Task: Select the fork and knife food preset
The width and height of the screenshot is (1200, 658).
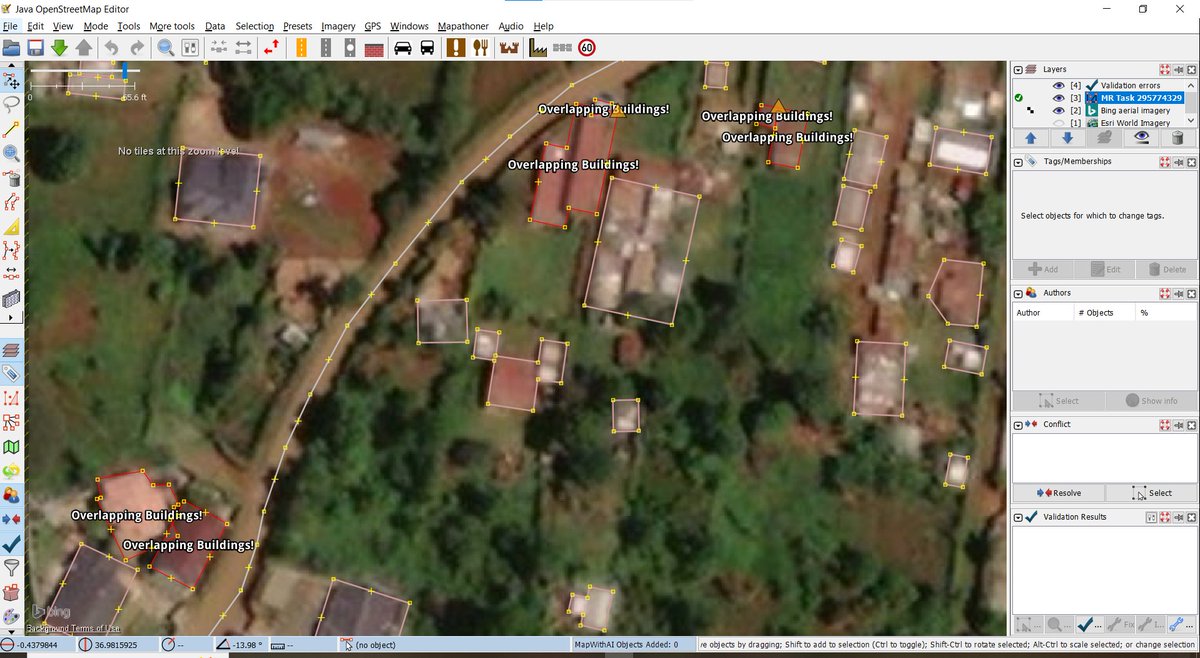Action: point(481,47)
